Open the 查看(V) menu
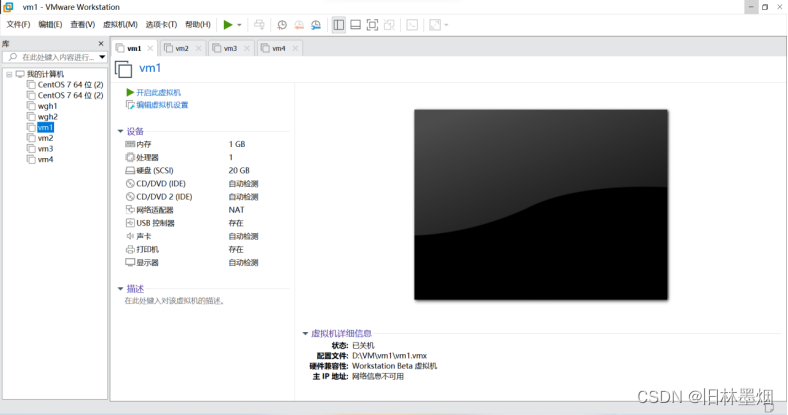The image size is (788, 415). [82, 25]
